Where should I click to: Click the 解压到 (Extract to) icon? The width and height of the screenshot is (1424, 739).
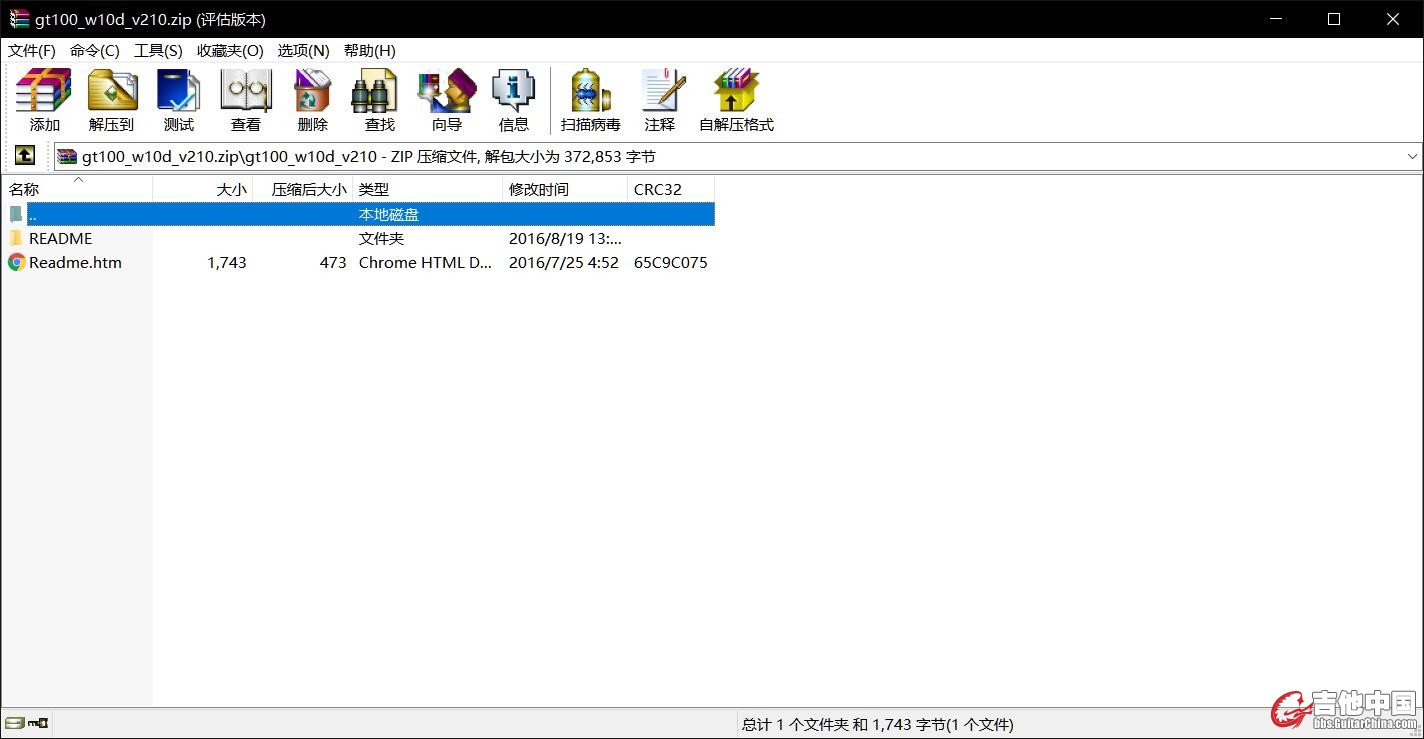[x=111, y=100]
